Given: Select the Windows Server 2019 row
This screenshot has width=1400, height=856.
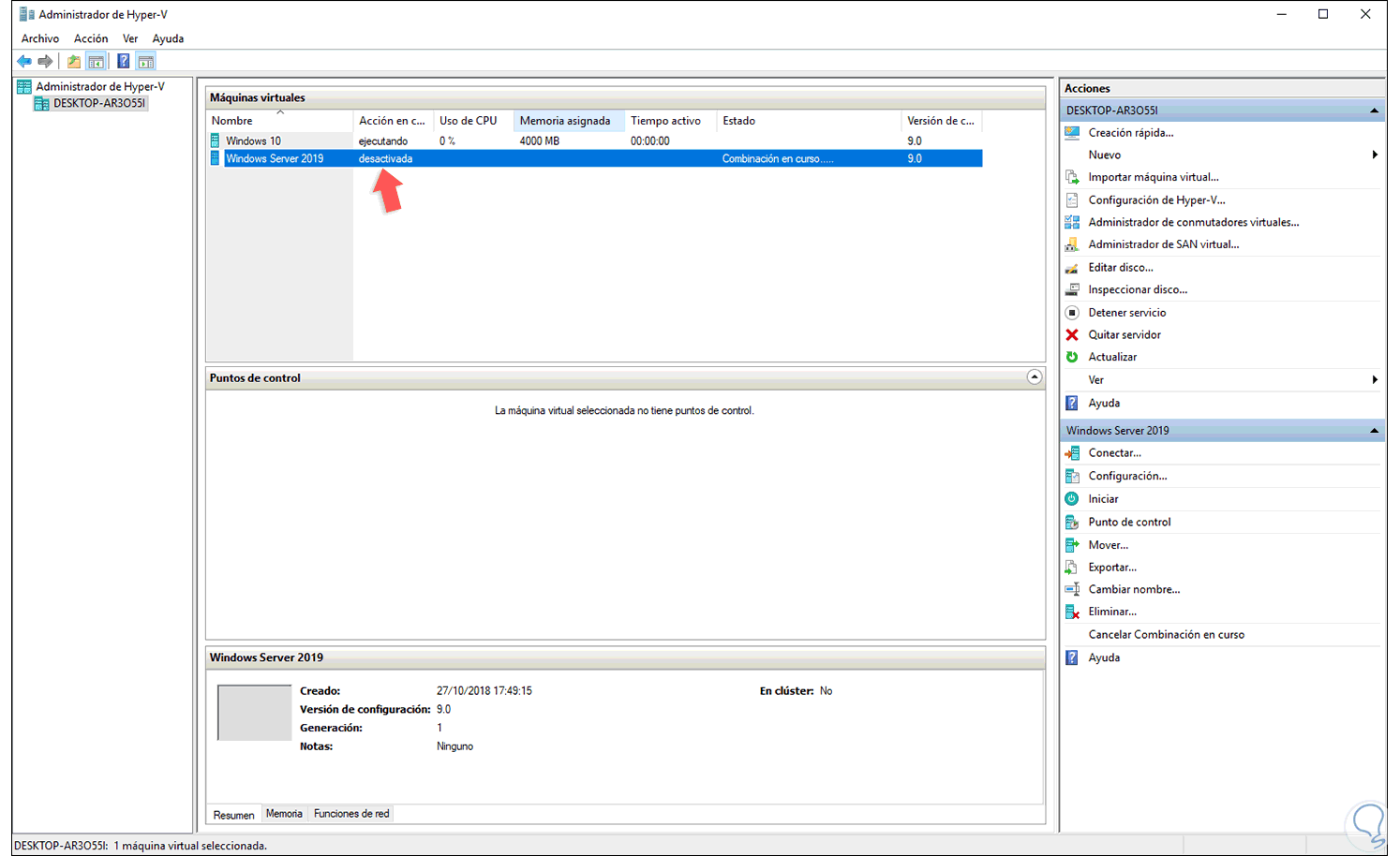Looking at the screenshot, I should pyautogui.click(x=595, y=158).
